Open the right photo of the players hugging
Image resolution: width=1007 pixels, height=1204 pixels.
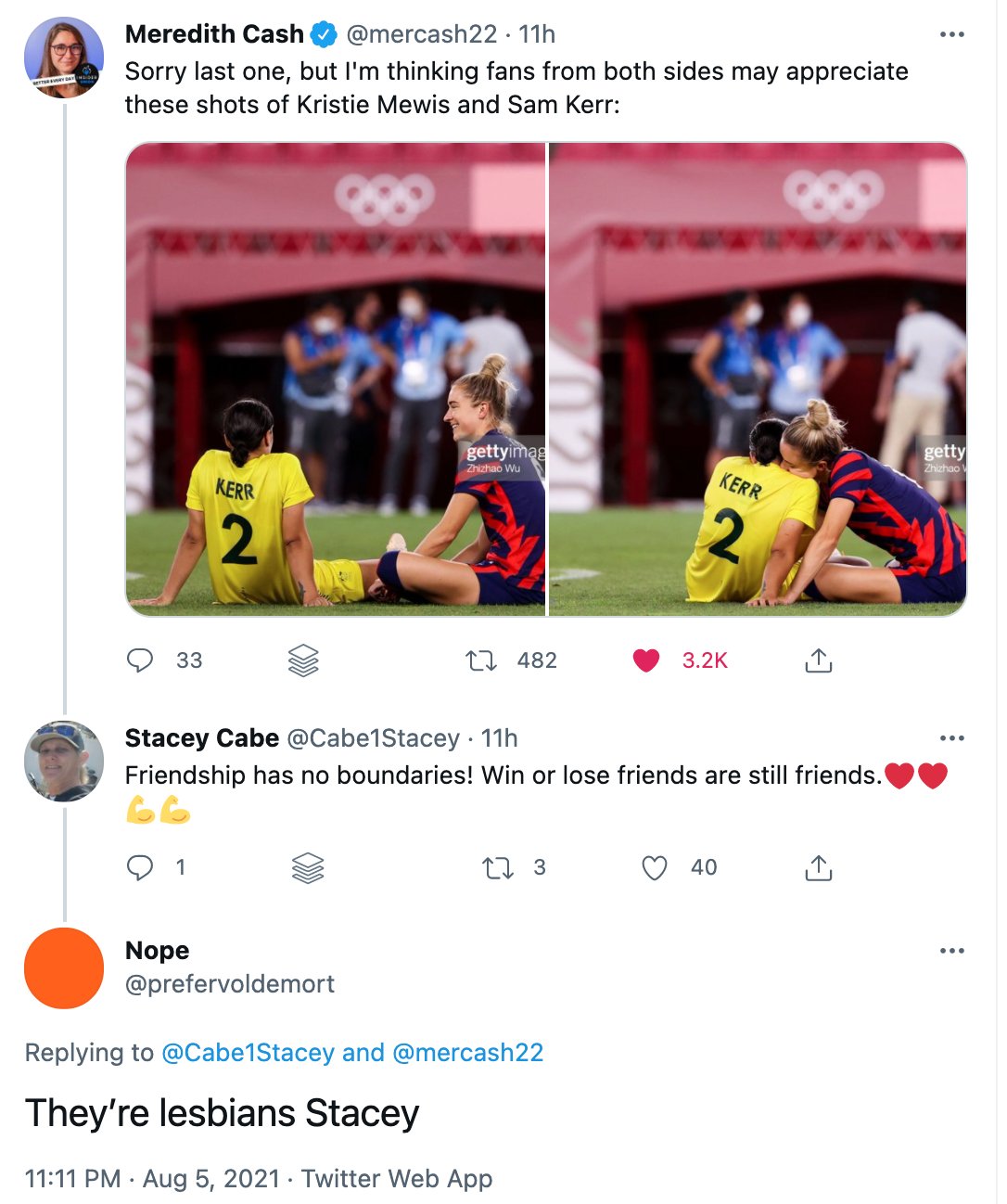point(758,378)
